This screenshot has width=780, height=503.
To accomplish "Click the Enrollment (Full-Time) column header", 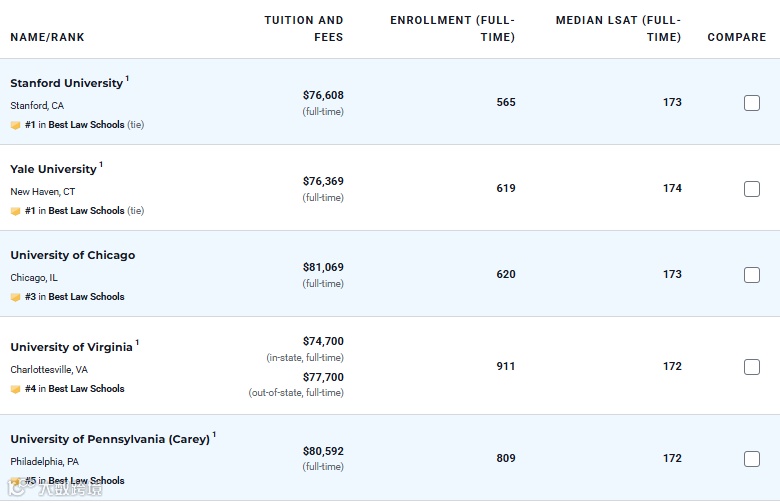I will (452, 28).
